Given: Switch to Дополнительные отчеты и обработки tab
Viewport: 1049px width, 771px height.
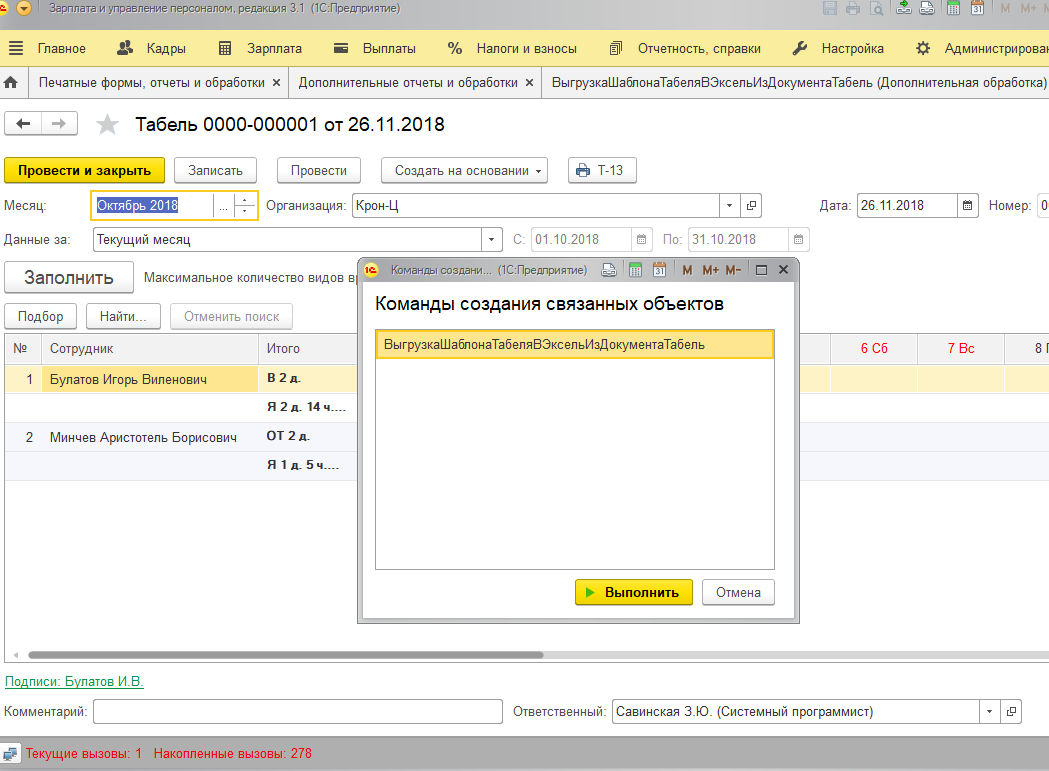Looking at the screenshot, I should 408,83.
